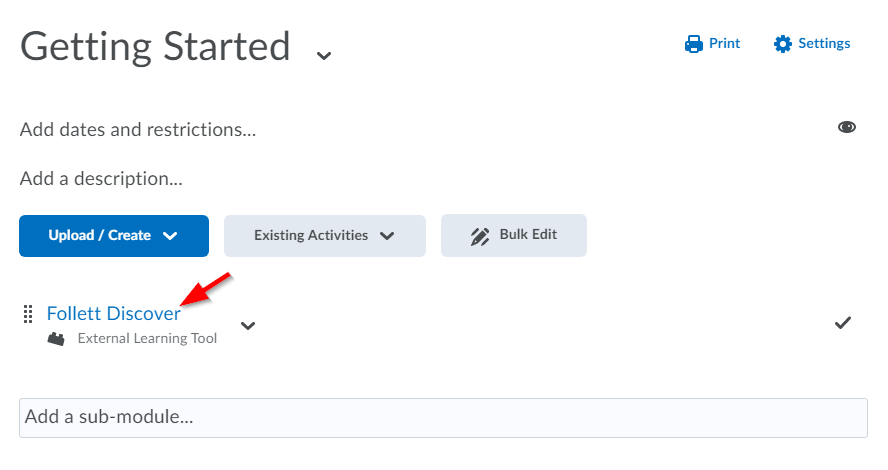The image size is (888, 470).
Task: Click the Add a sub-module field
Action: (443, 418)
